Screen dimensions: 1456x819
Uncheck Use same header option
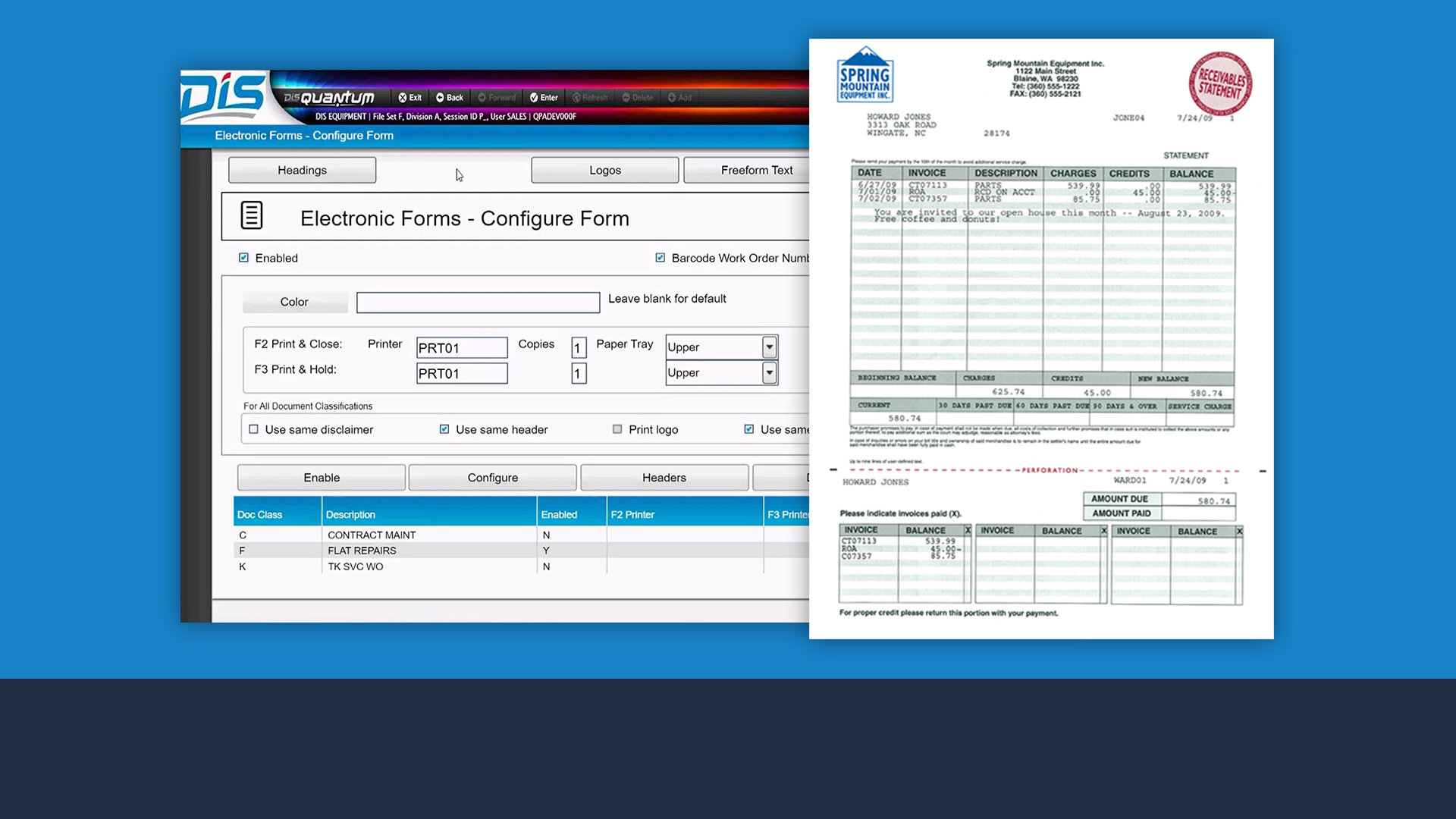(x=444, y=429)
